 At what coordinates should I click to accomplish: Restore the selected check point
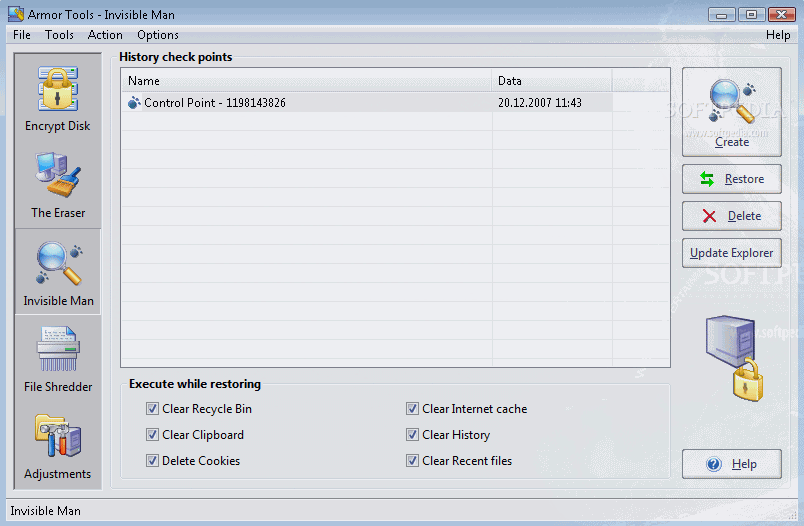(x=732, y=179)
